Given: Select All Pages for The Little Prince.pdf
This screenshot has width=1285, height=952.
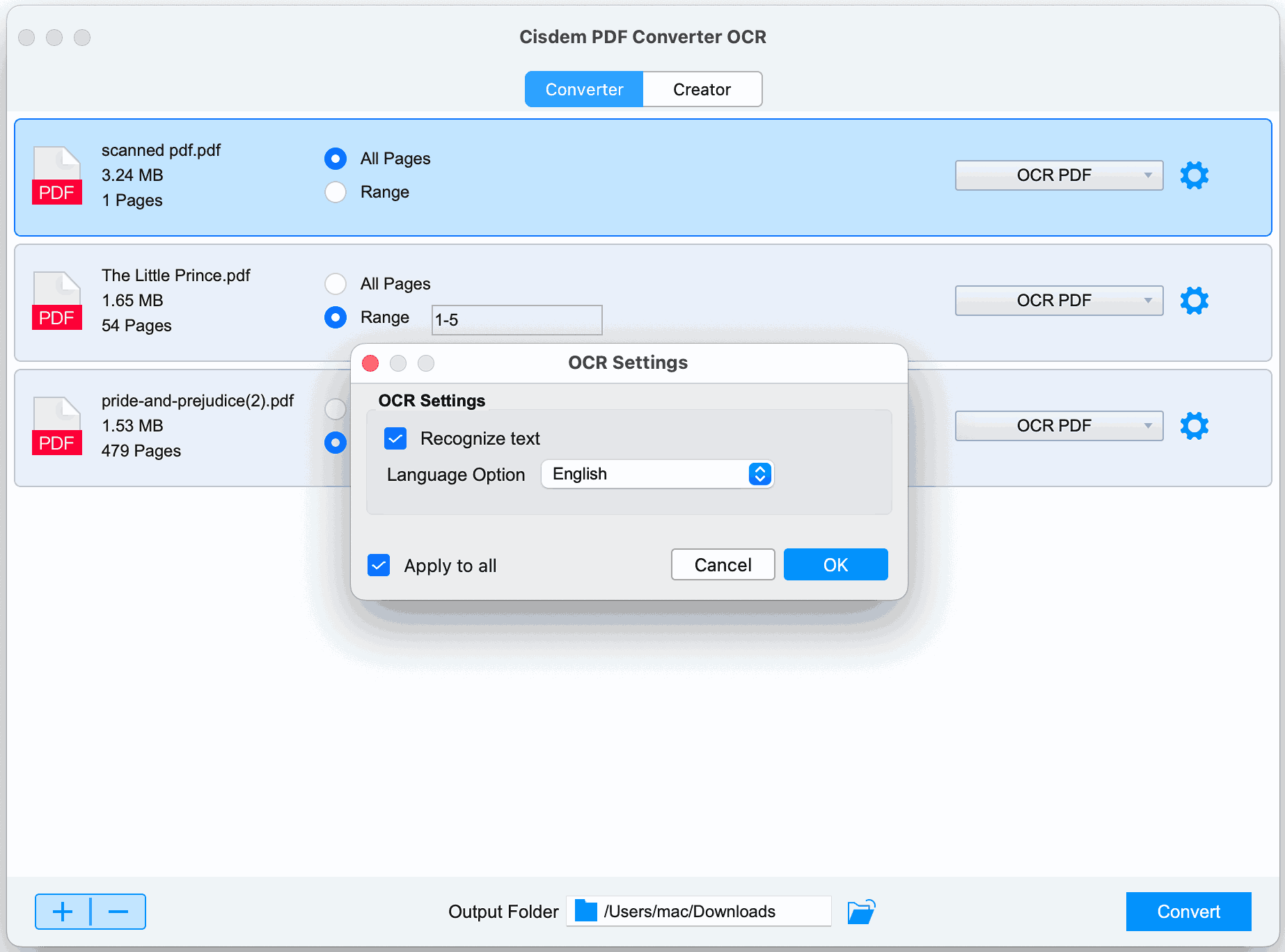Looking at the screenshot, I should 336,284.
